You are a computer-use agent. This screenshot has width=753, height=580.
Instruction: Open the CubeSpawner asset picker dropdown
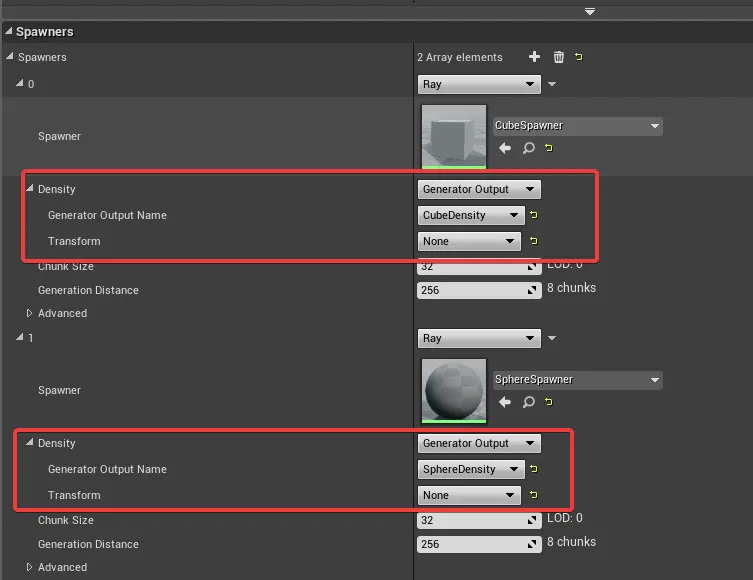(577, 126)
